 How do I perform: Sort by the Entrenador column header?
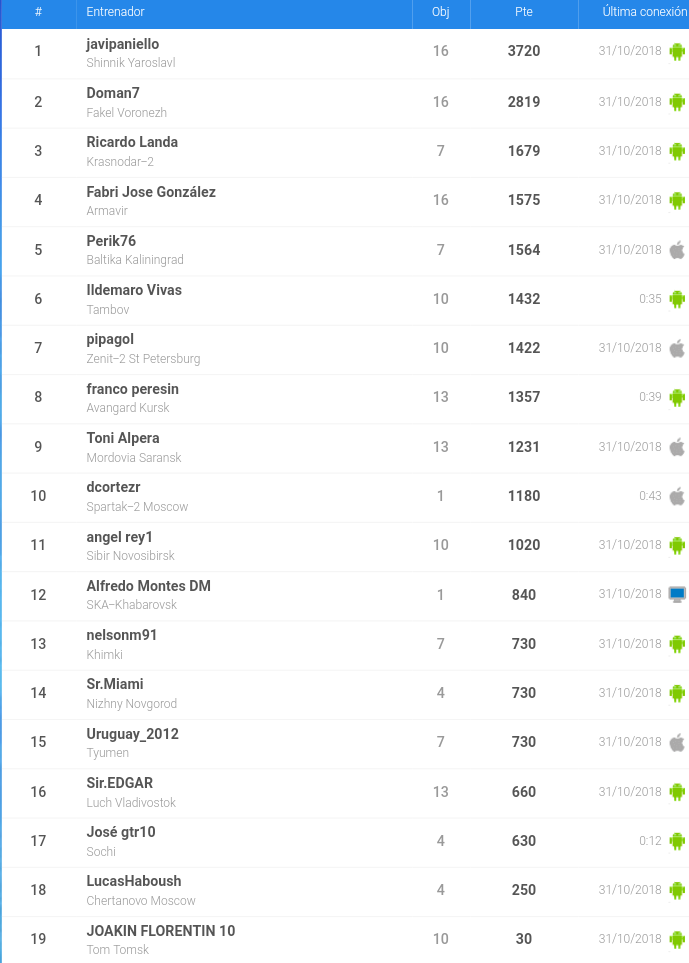115,12
